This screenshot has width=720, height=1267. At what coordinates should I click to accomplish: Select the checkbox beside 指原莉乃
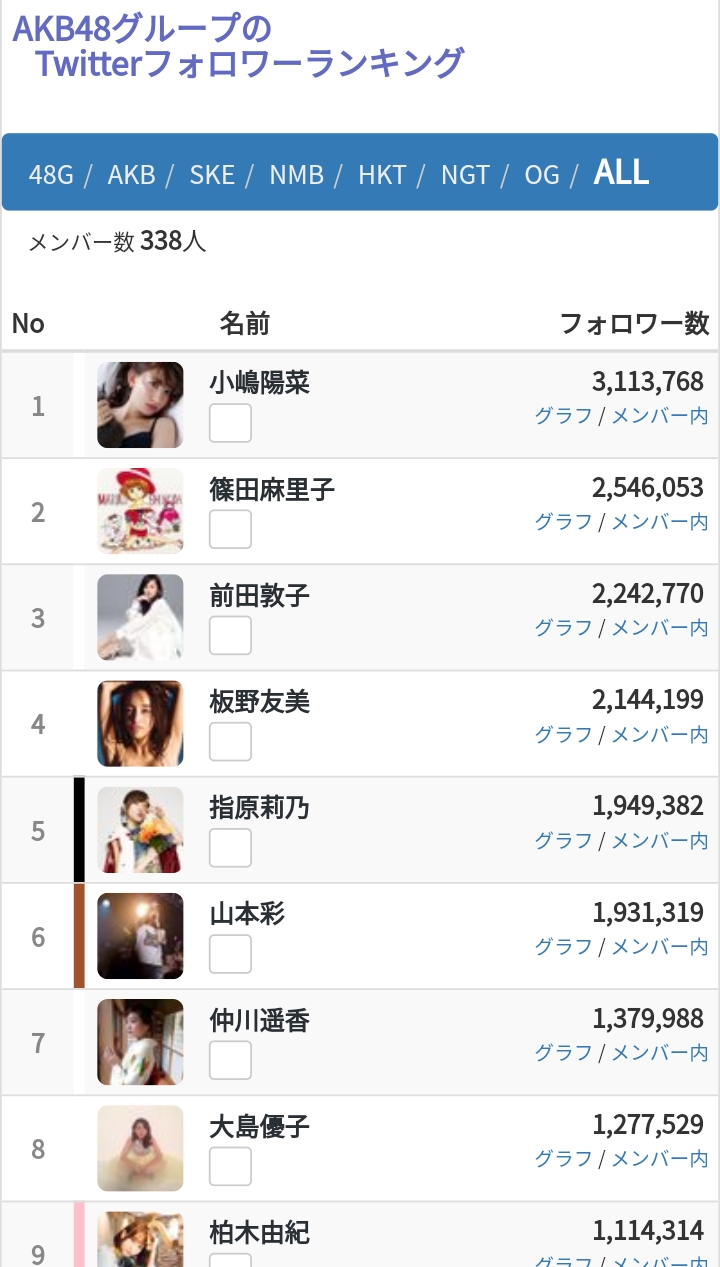pyautogui.click(x=230, y=848)
